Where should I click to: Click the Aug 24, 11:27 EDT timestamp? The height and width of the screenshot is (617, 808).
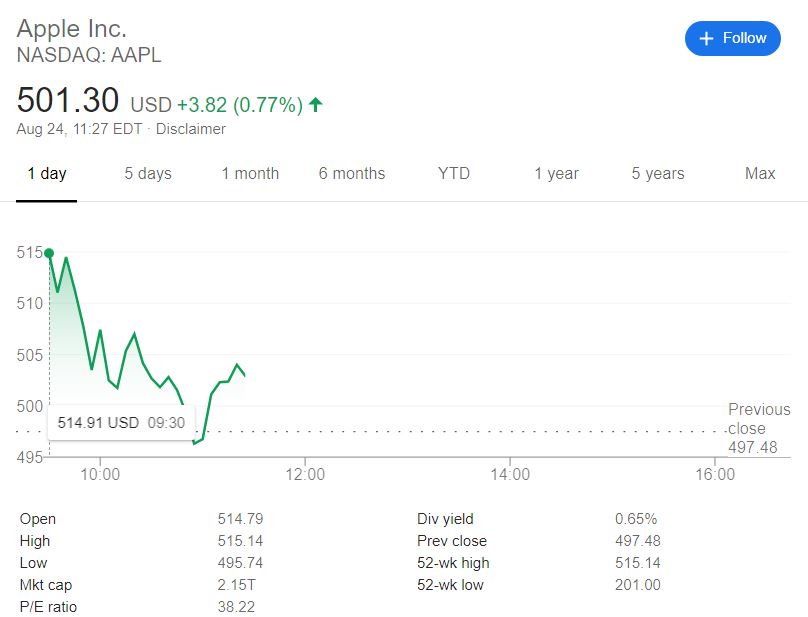click(x=79, y=129)
